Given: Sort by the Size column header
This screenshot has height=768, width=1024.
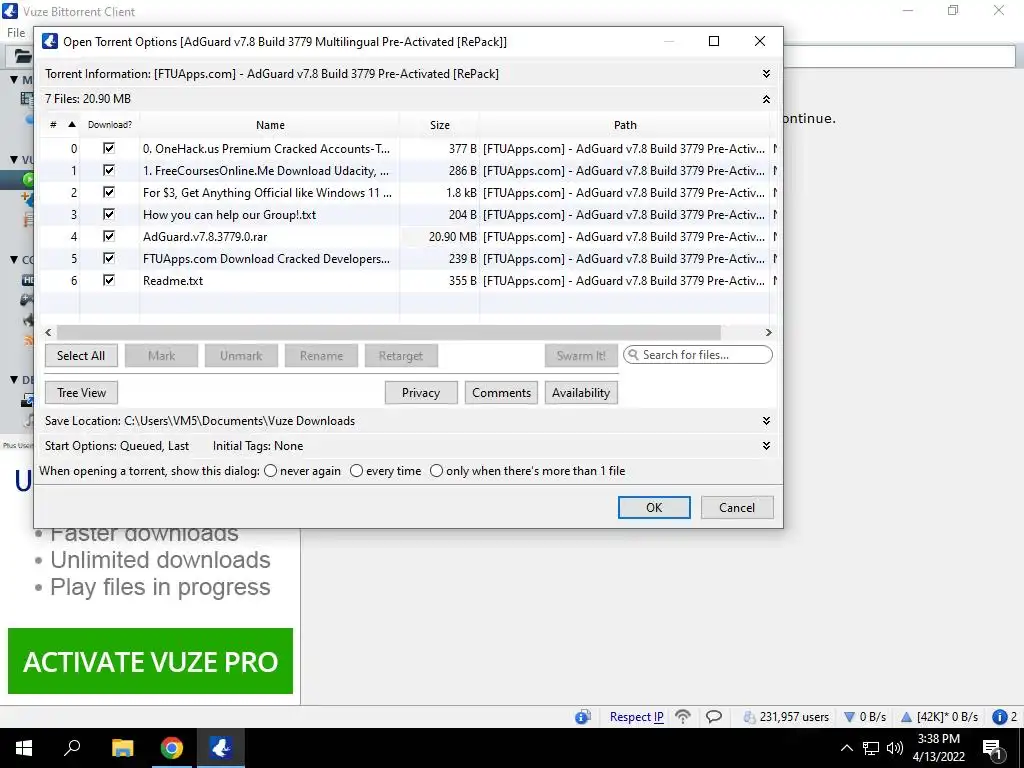Looking at the screenshot, I should (x=440, y=125).
